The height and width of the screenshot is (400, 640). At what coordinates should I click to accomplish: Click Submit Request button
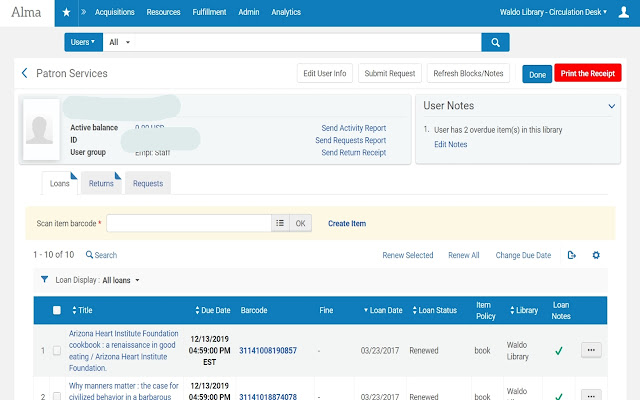tap(389, 73)
